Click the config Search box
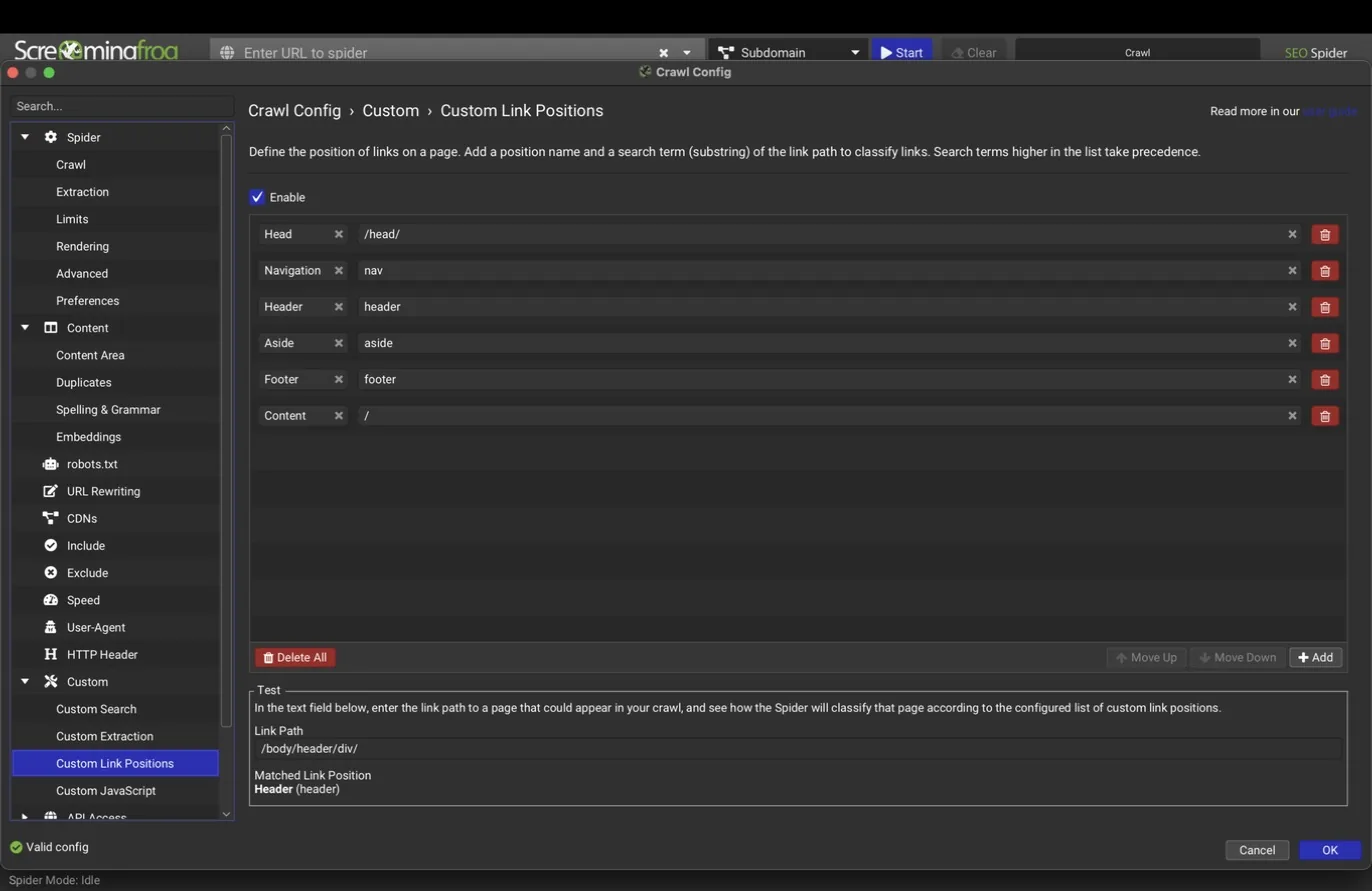Image resolution: width=1372 pixels, height=891 pixels. pos(122,106)
